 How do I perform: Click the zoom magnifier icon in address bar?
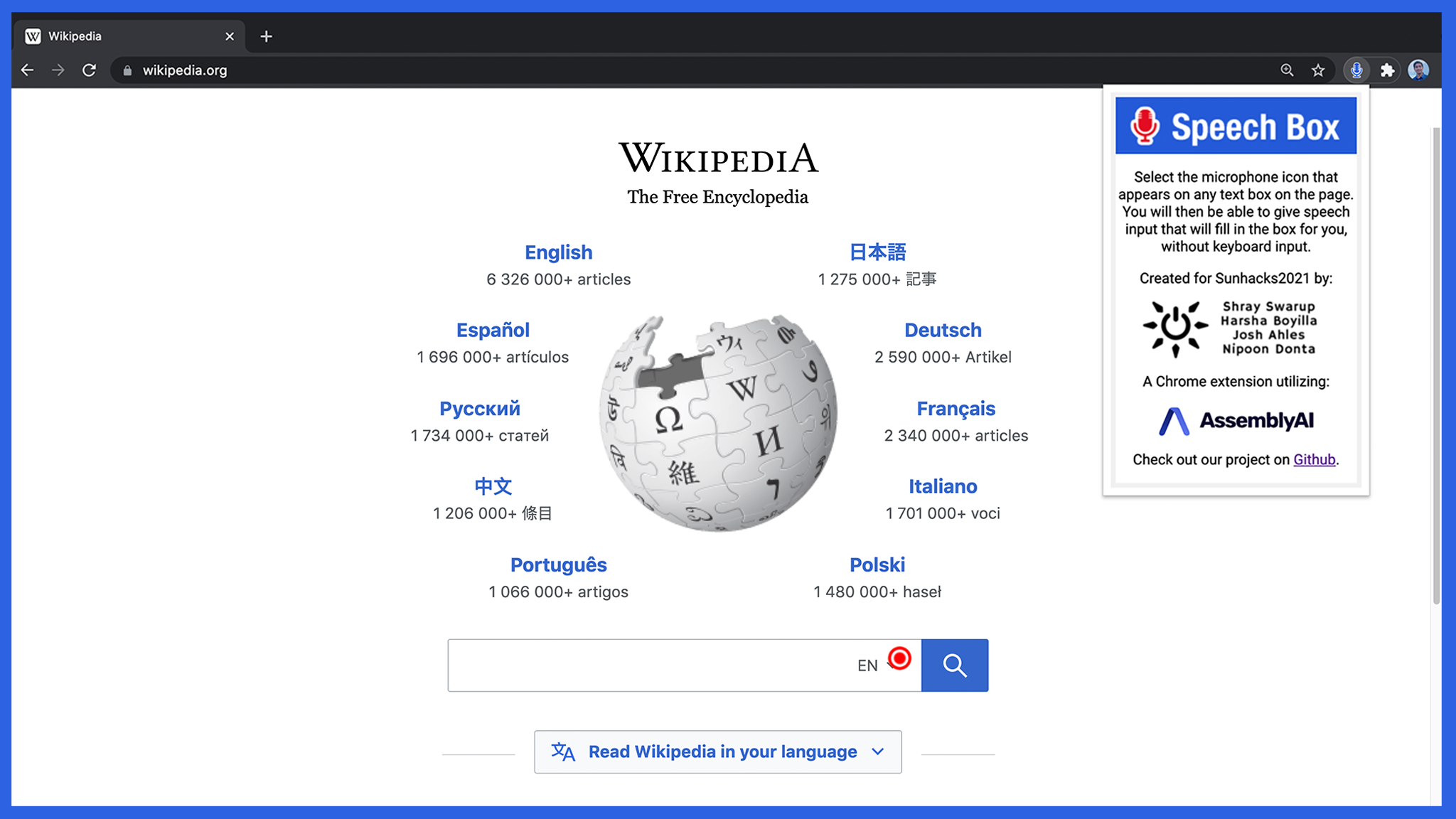[1287, 70]
